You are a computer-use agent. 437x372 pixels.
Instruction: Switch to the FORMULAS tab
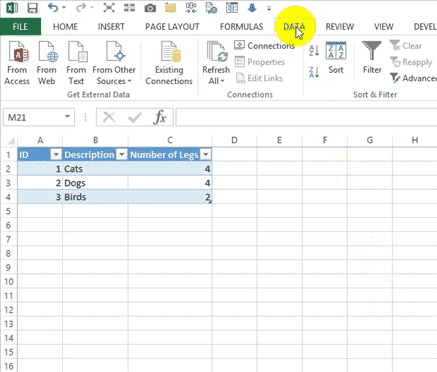pos(242,27)
